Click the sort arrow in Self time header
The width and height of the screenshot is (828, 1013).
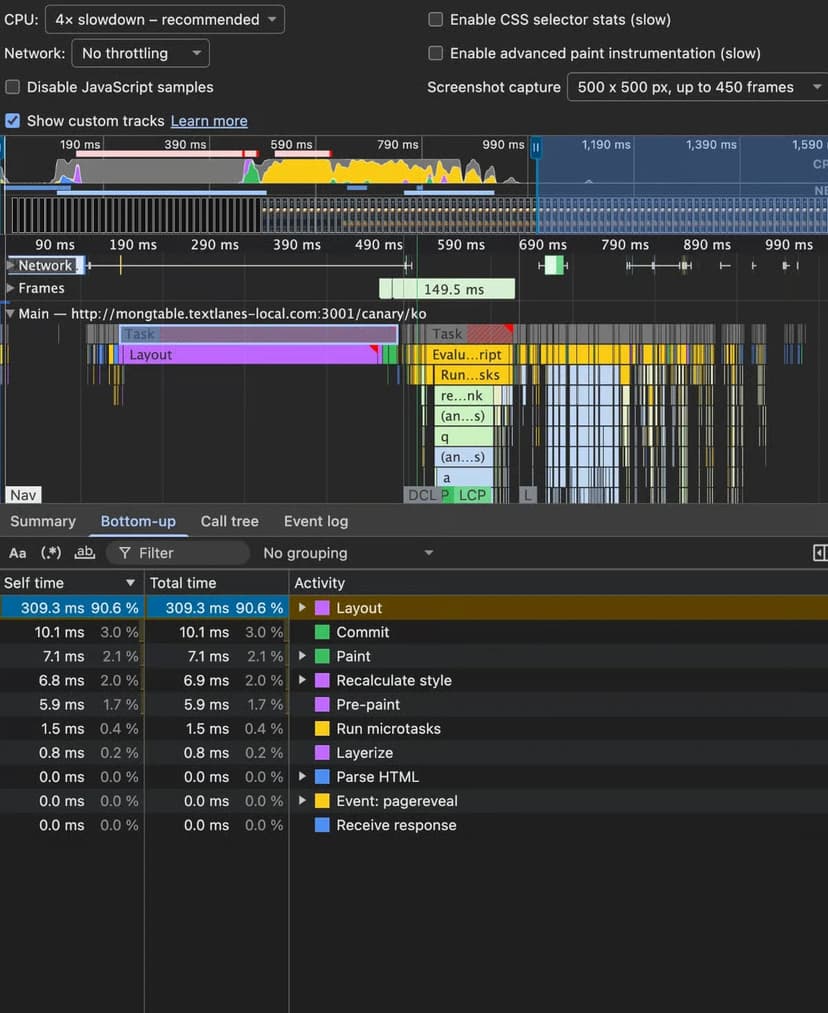coord(130,583)
